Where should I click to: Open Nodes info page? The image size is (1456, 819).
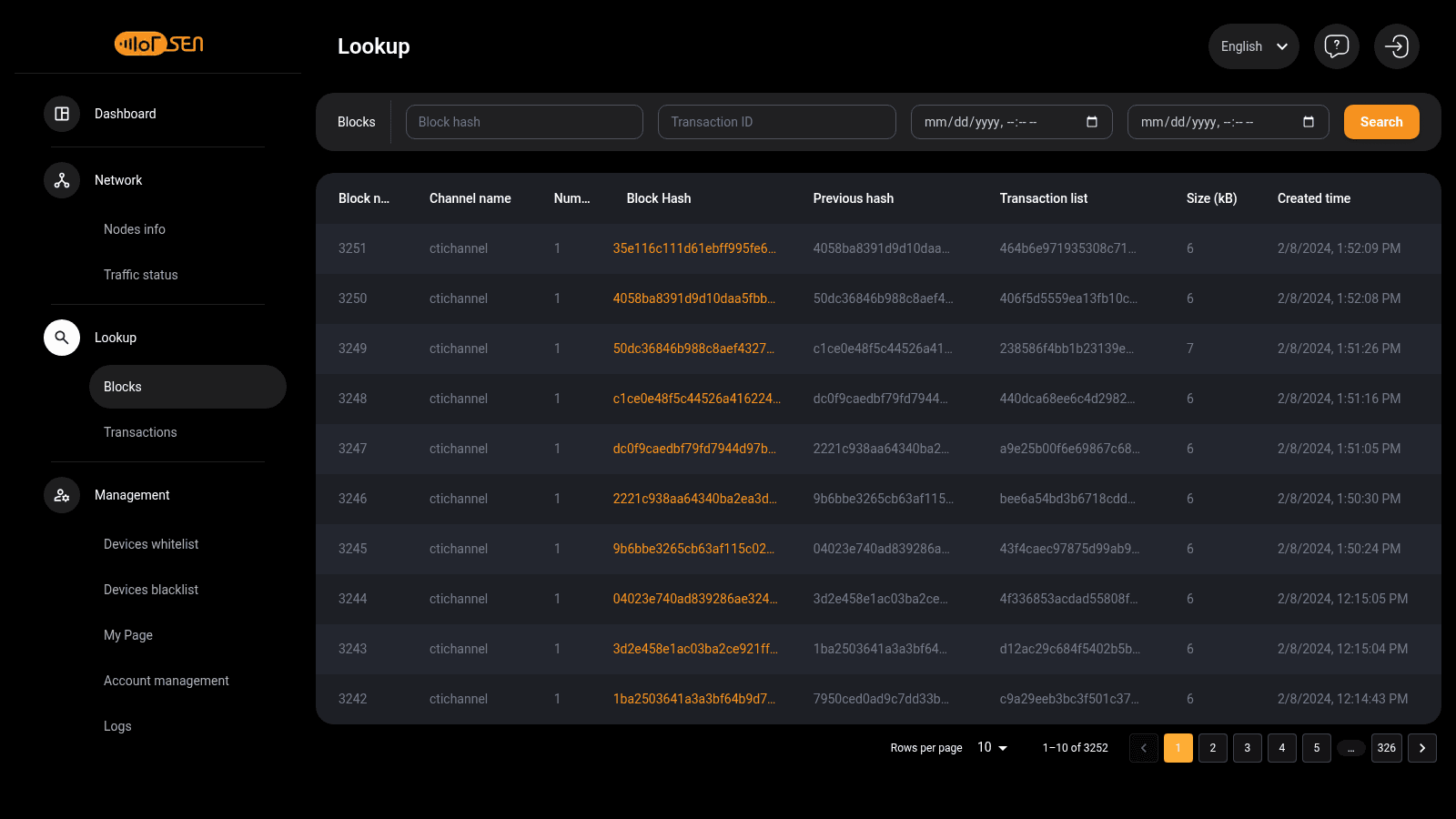coord(135,229)
